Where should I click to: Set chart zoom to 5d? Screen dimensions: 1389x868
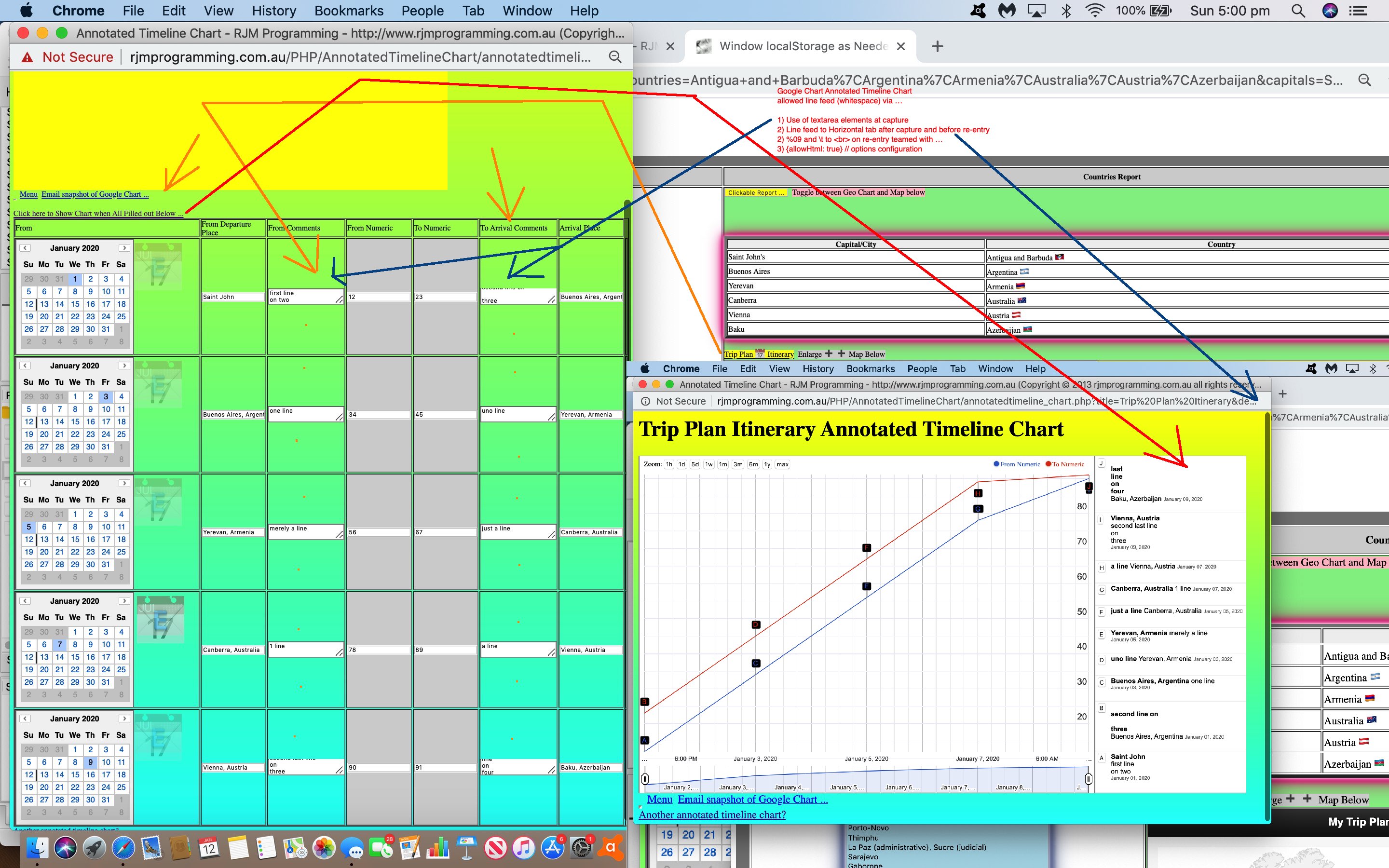(x=695, y=464)
